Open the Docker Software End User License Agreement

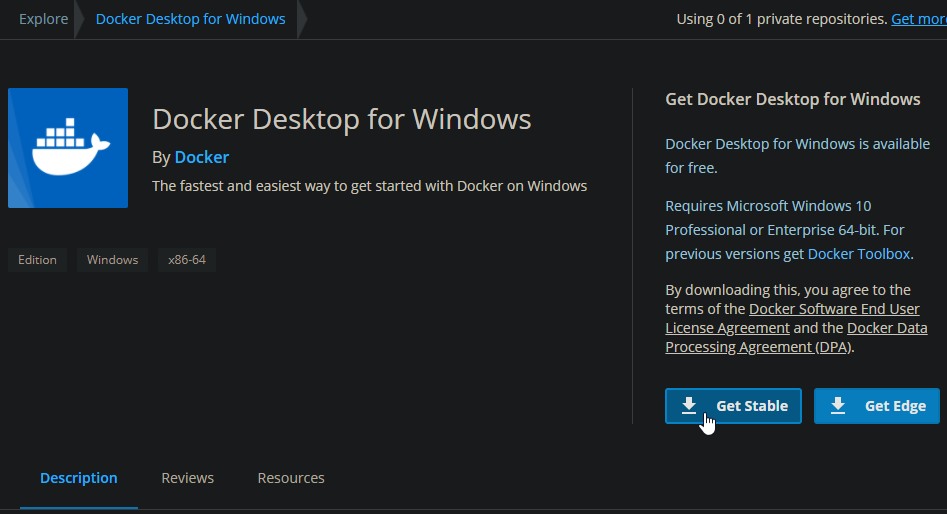tap(792, 318)
